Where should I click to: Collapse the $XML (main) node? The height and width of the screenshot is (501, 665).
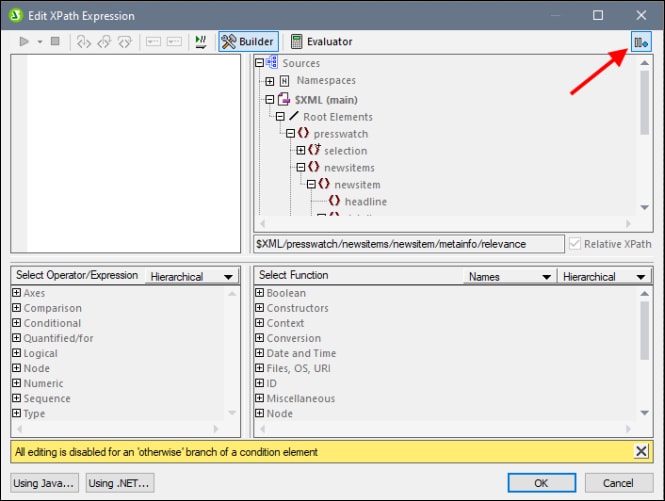(x=270, y=100)
